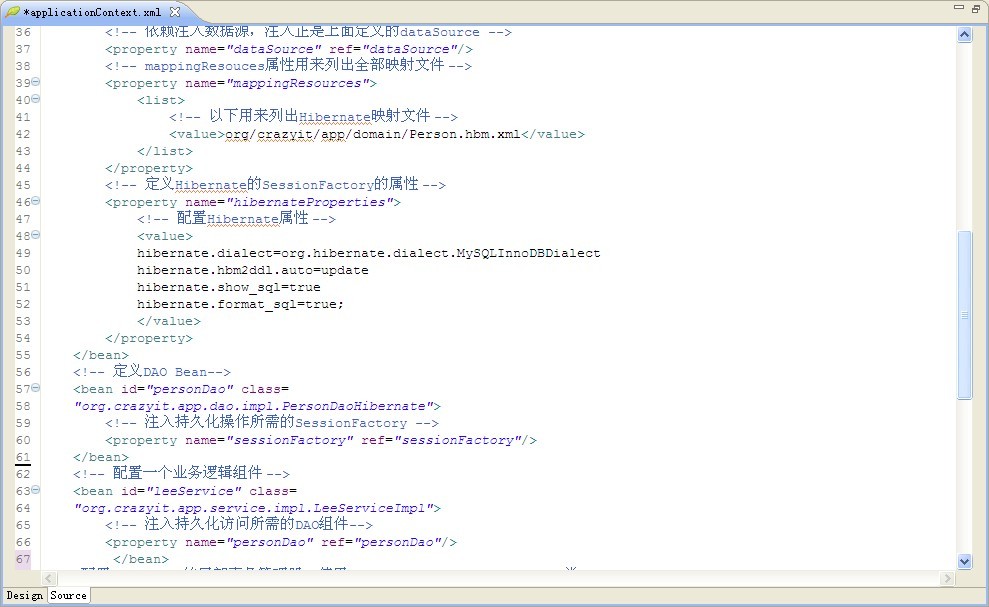Minimize the application window
Viewport: 989px width, 607px height.
(x=958, y=8)
